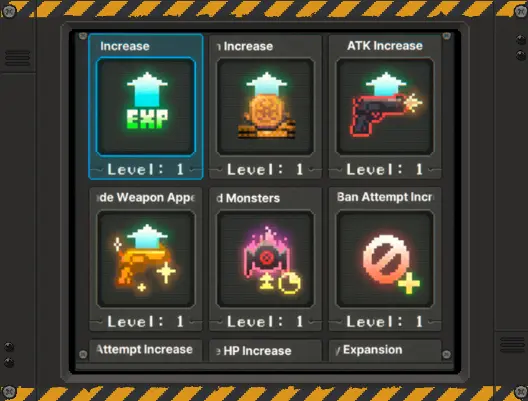528x401 pixels.
Task: Click the Monsters card title text
Action: pos(248,198)
